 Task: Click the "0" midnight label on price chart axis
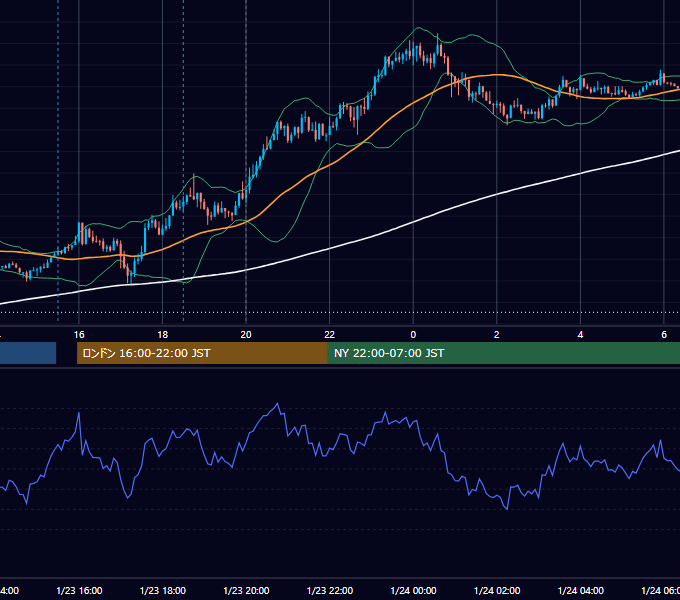pos(413,335)
